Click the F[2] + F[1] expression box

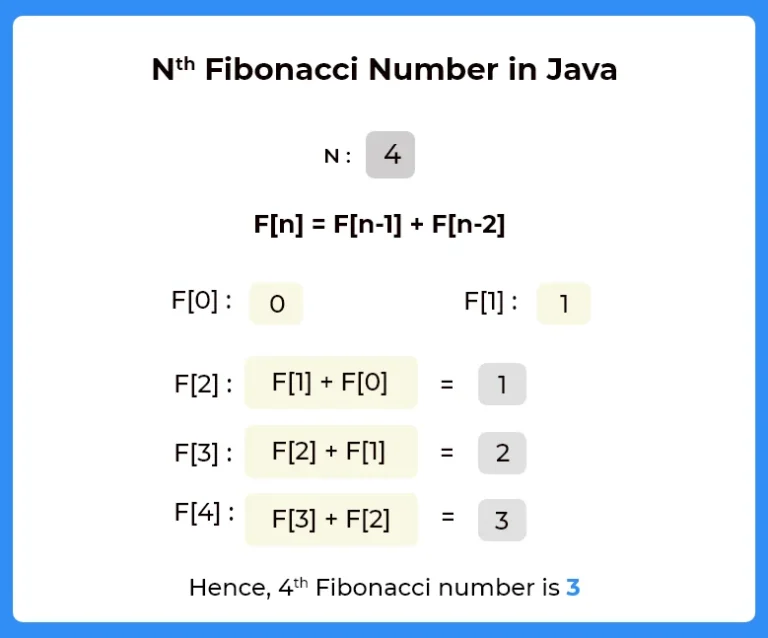coord(331,451)
